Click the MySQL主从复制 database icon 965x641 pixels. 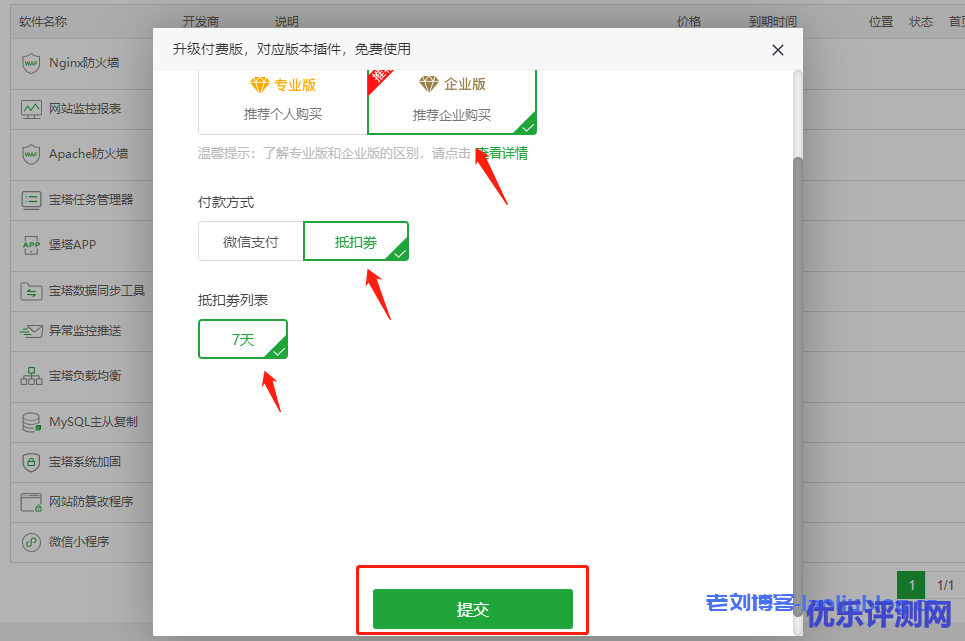pos(31,422)
